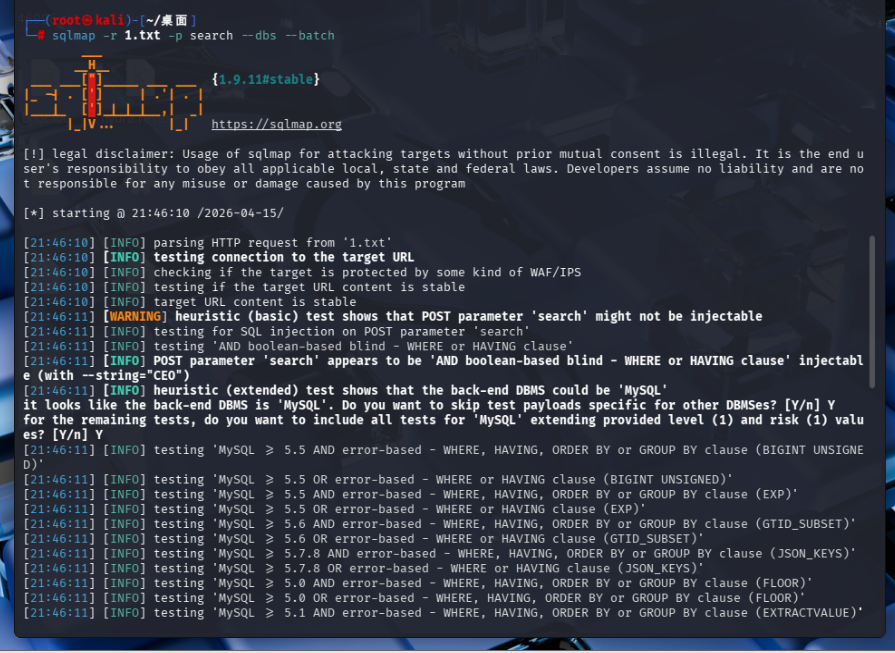Click the version string 1.9.11#stable
This screenshot has height=653, width=895.
tap(266, 79)
